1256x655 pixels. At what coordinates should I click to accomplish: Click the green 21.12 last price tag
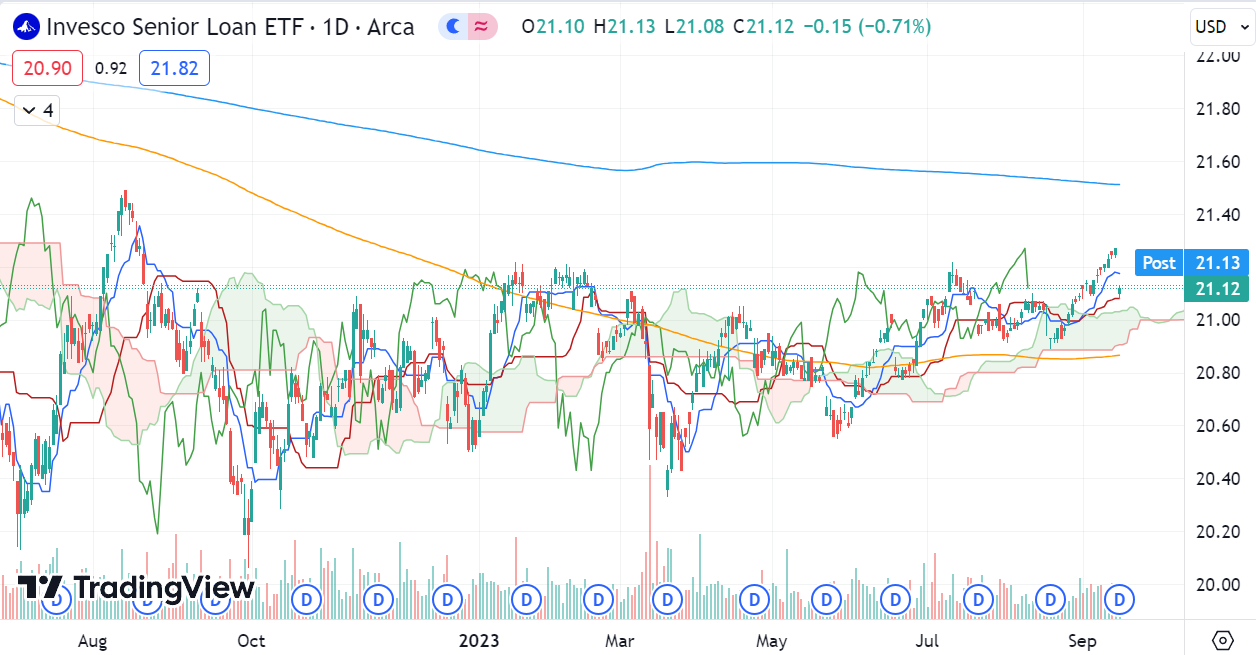[1216, 290]
